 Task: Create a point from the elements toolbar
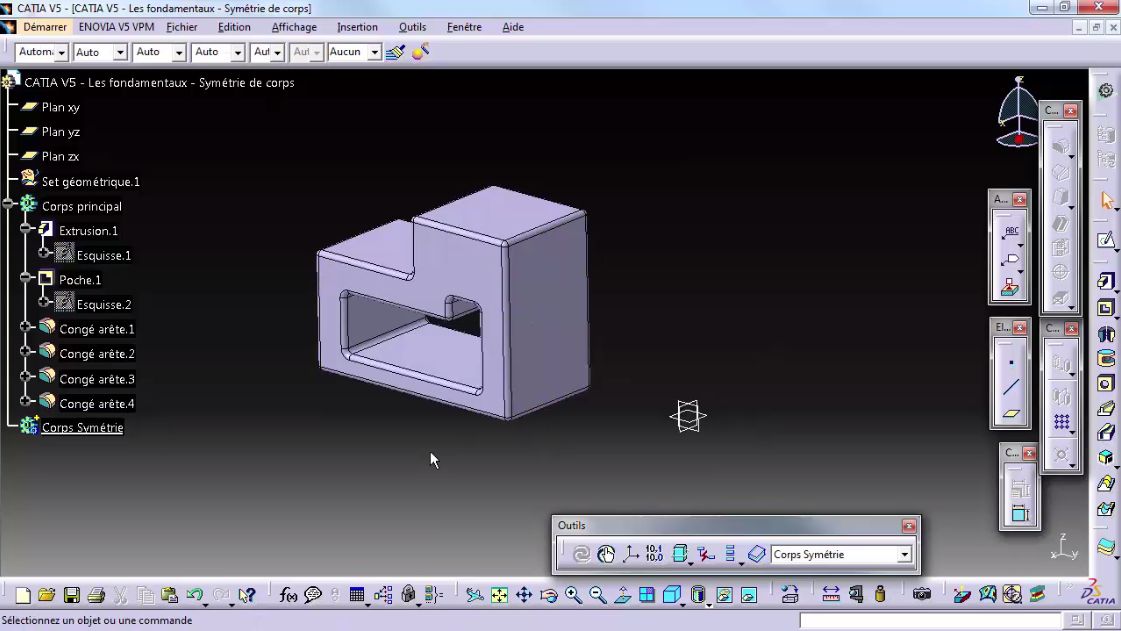tap(1011, 362)
